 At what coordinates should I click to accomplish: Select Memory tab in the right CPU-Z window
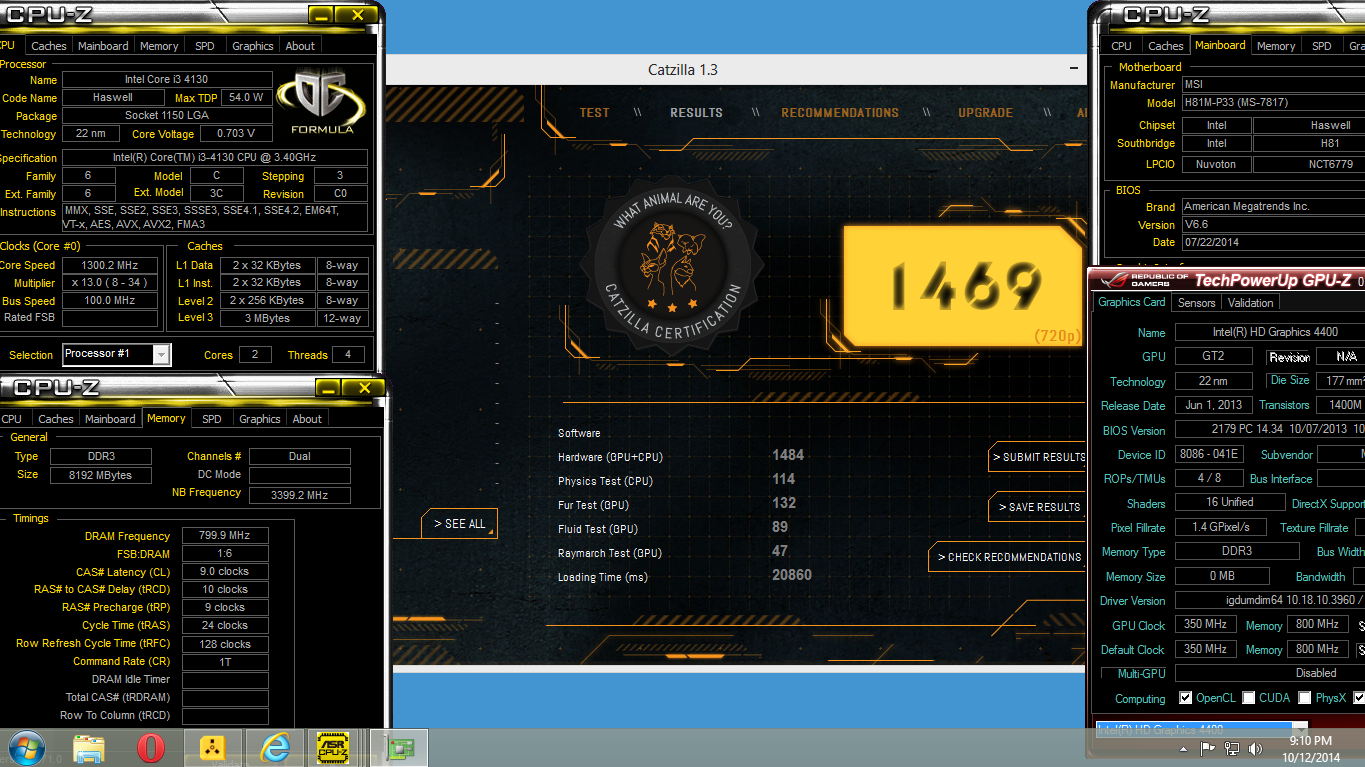coord(1276,46)
